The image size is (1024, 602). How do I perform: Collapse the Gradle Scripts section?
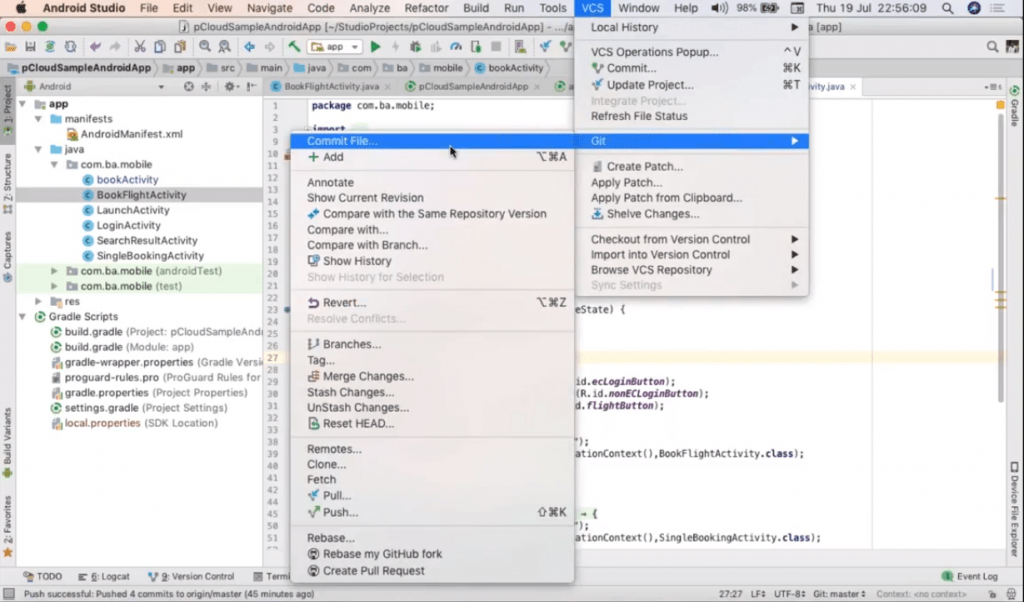tap(22, 317)
